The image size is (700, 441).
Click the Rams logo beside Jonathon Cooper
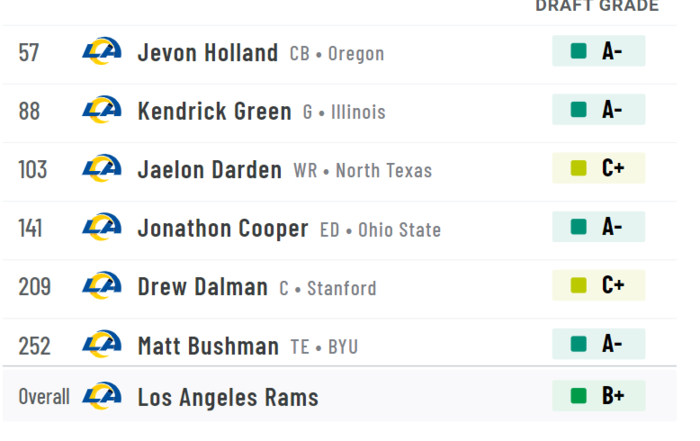tap(101, 228)
